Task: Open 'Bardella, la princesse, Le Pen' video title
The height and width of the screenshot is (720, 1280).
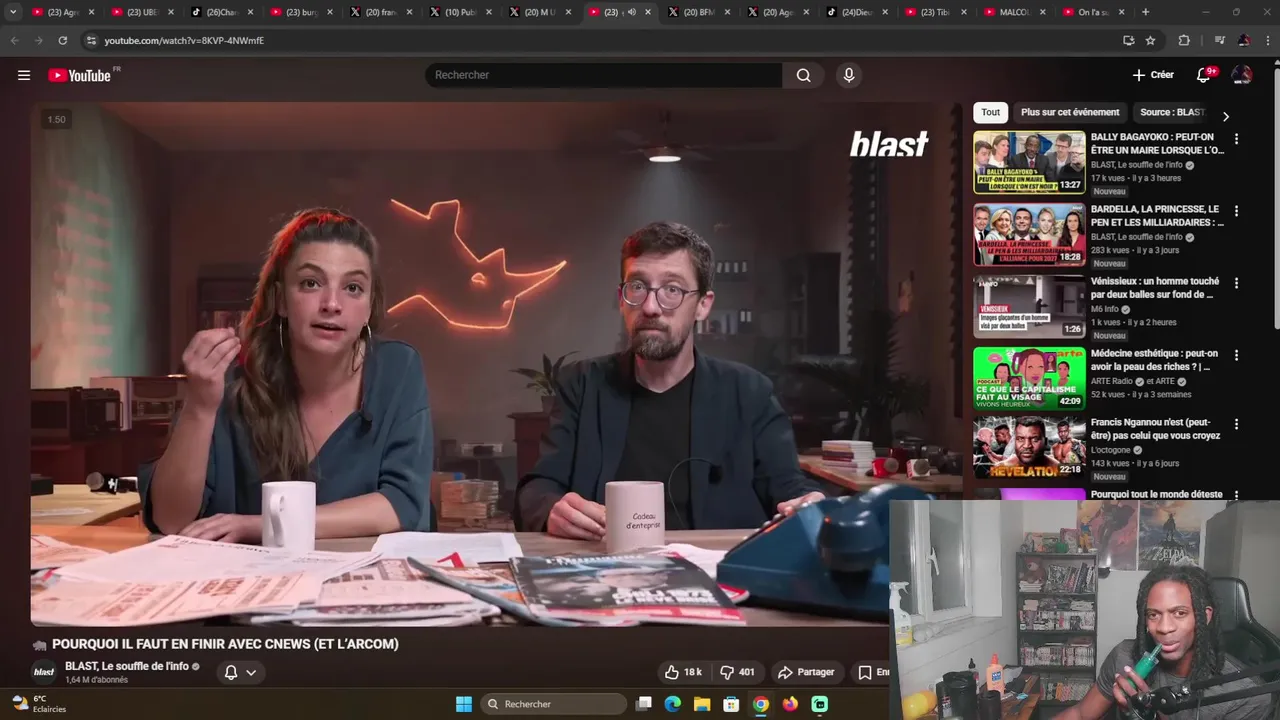Action: (x=1157, y=216)
